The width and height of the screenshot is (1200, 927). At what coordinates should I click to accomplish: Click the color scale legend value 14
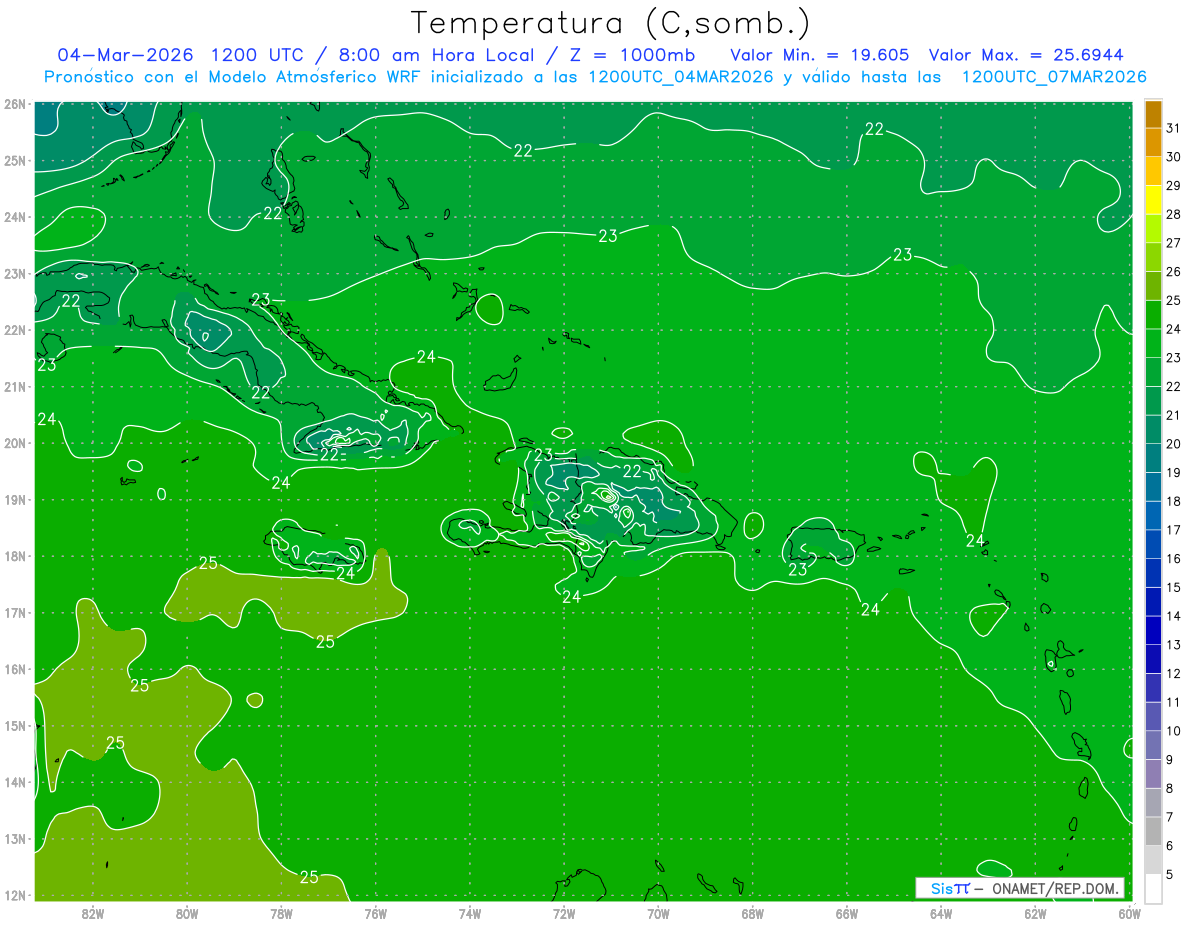tap(1174, 616)
